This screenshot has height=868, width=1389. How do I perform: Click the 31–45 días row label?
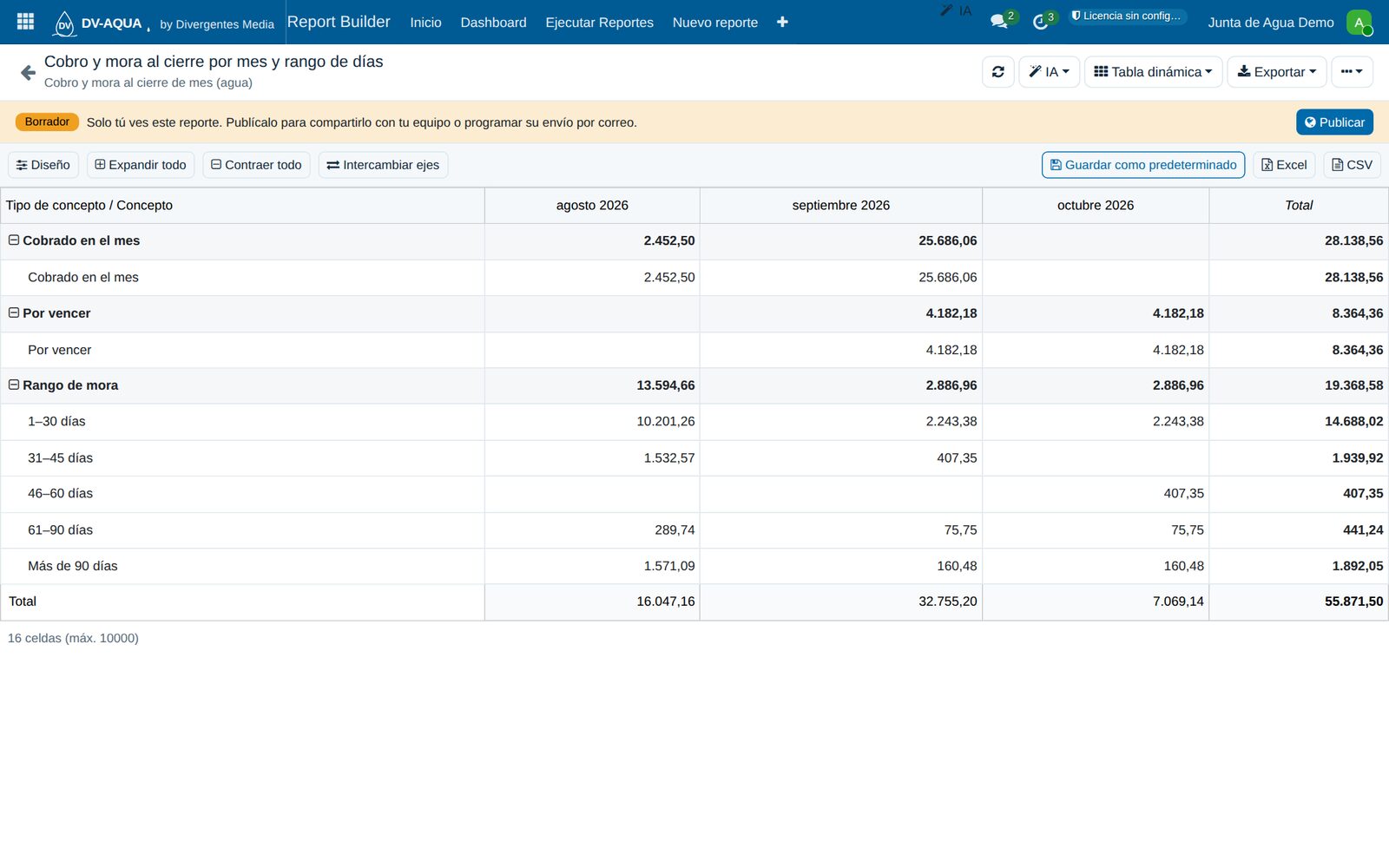tap(60, 458)
